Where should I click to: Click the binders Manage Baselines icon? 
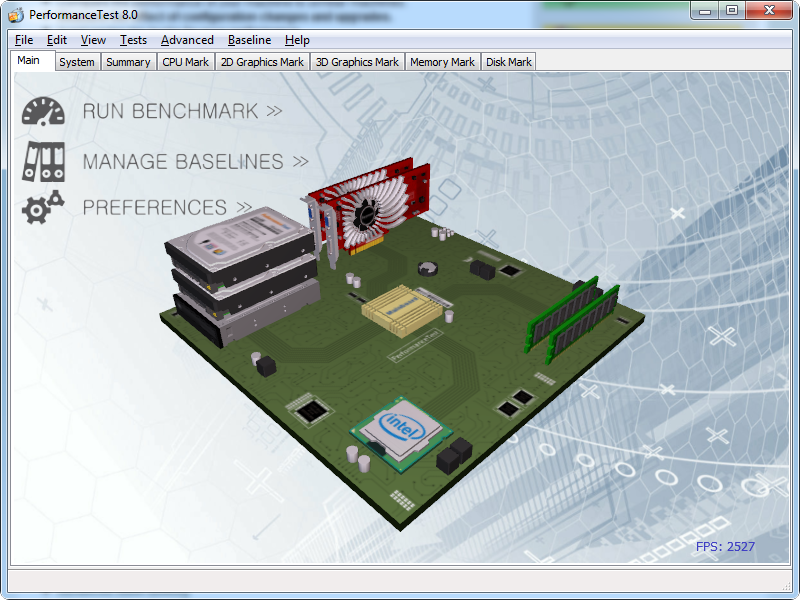[x=42, y=160]
